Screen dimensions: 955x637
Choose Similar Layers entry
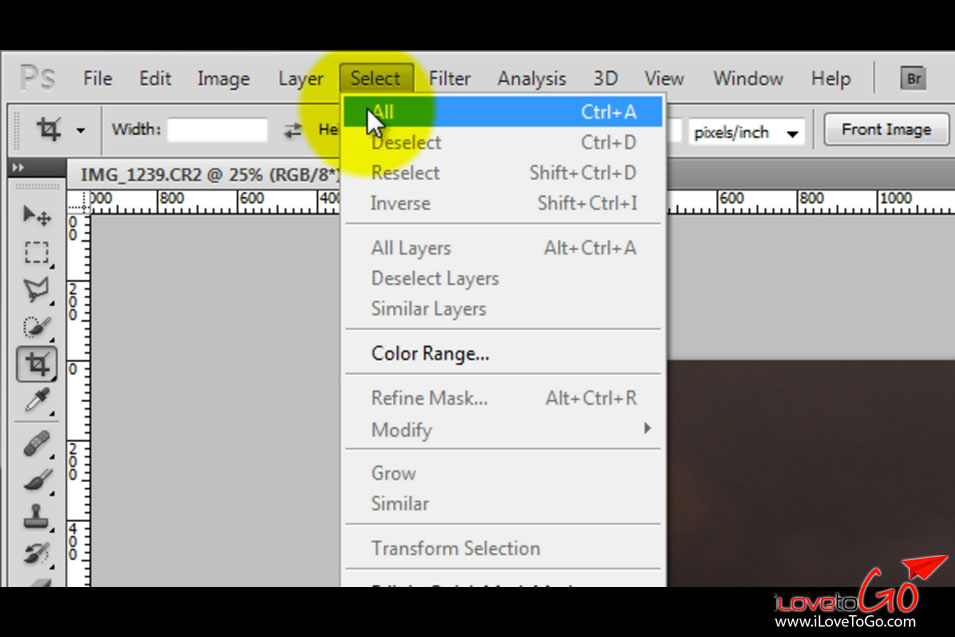click(x=503, y=309)
